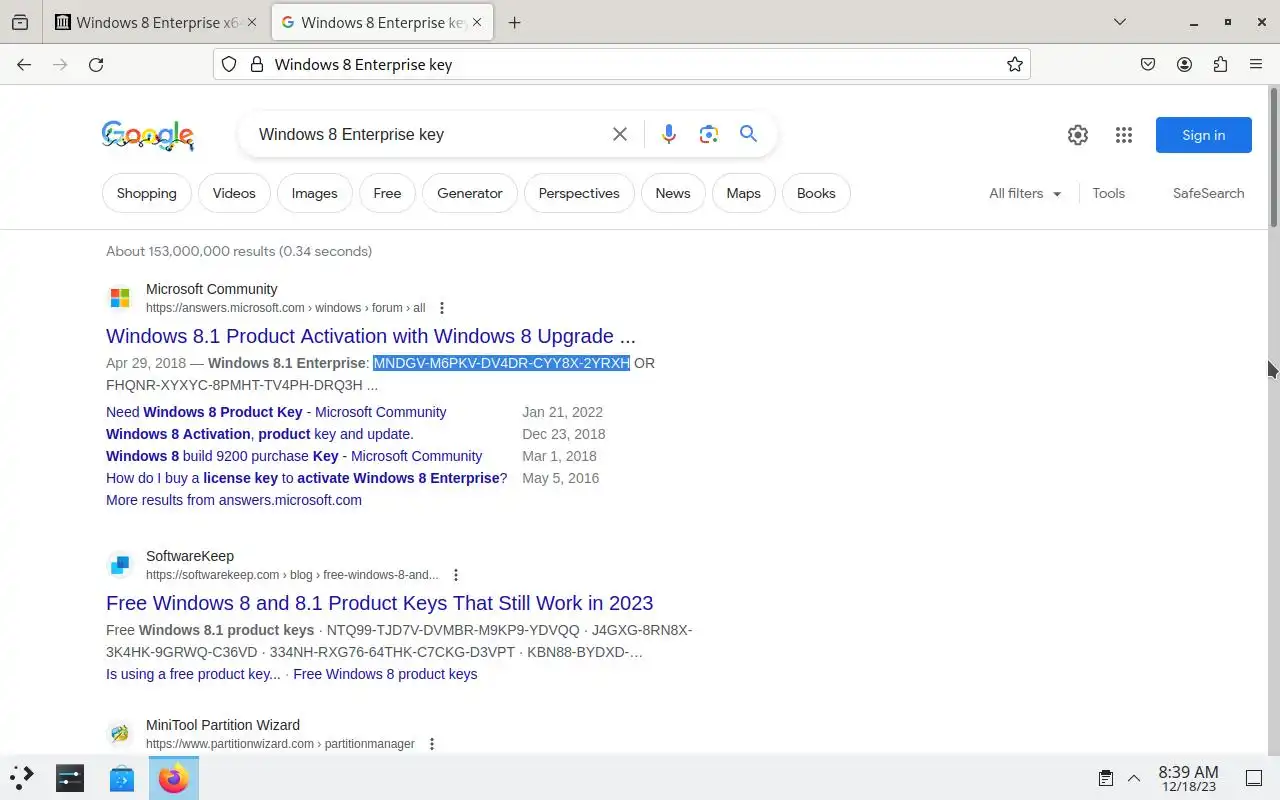Image resolution: width=1280 pixels, height=800 pixels.
Task: Select the Windows 8 Enterprise key tab
Action: click(384, 22)
